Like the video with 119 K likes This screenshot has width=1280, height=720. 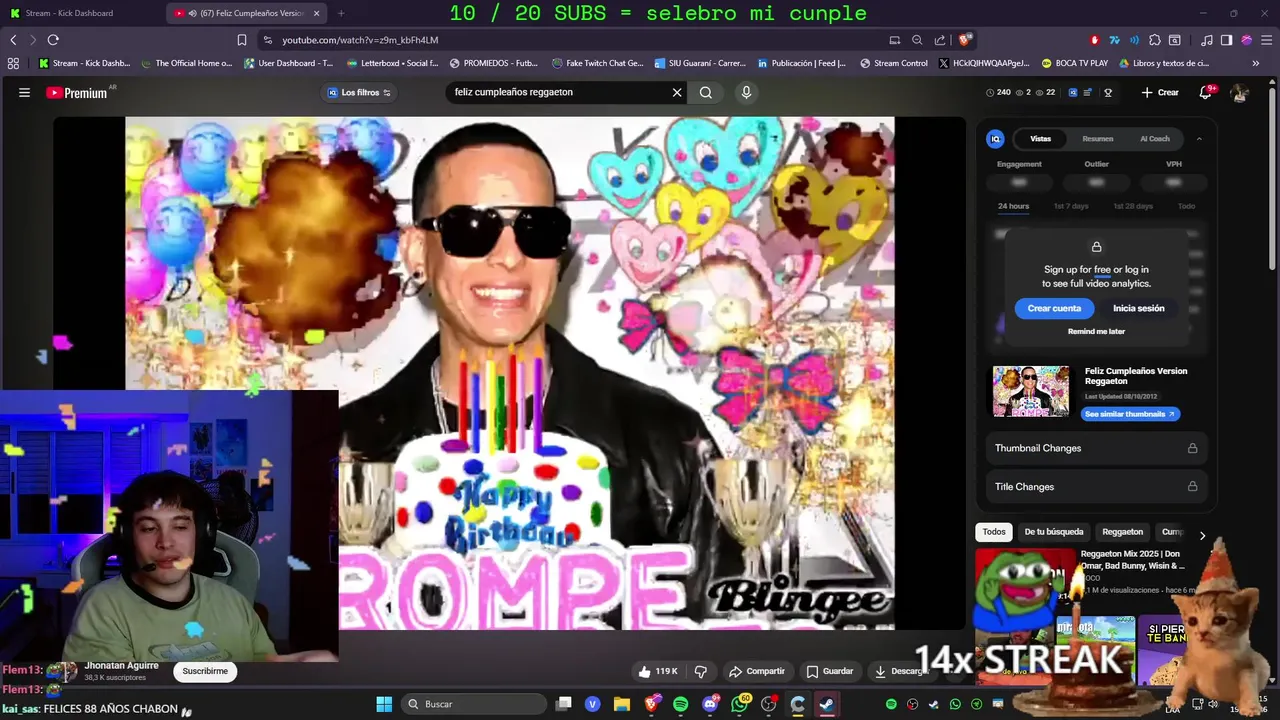(x=658, y=671)
